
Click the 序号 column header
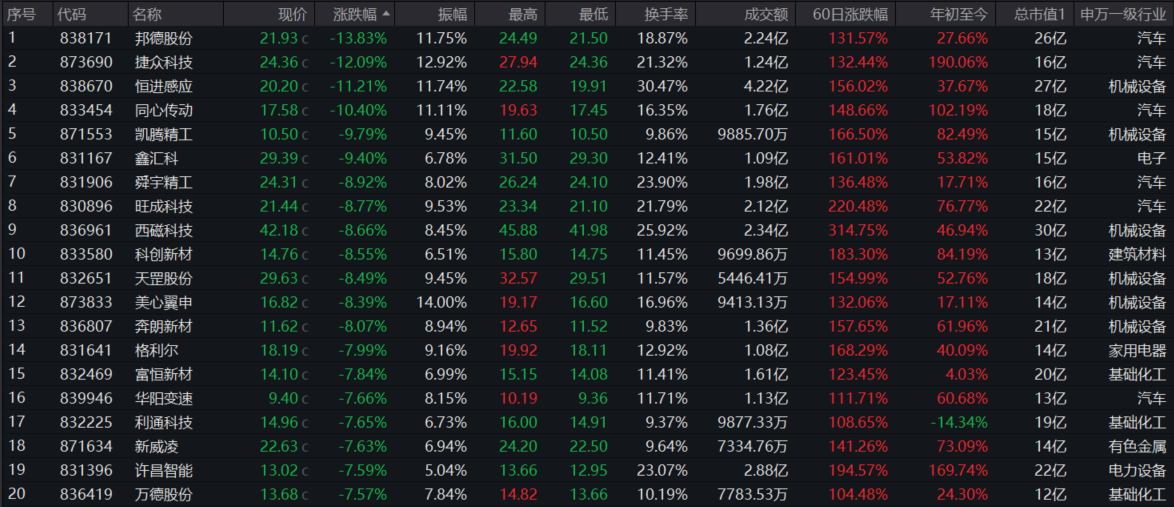[x=22, y=14]
